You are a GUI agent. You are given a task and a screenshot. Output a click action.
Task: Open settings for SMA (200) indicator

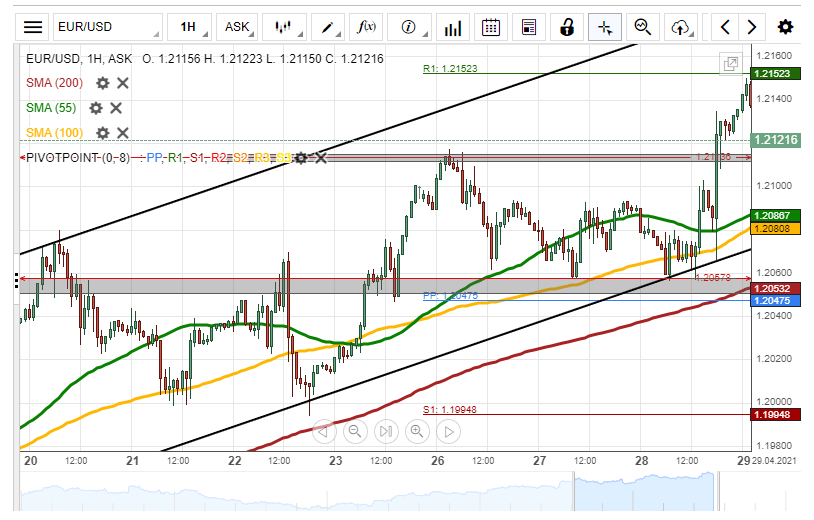[102, 83]
